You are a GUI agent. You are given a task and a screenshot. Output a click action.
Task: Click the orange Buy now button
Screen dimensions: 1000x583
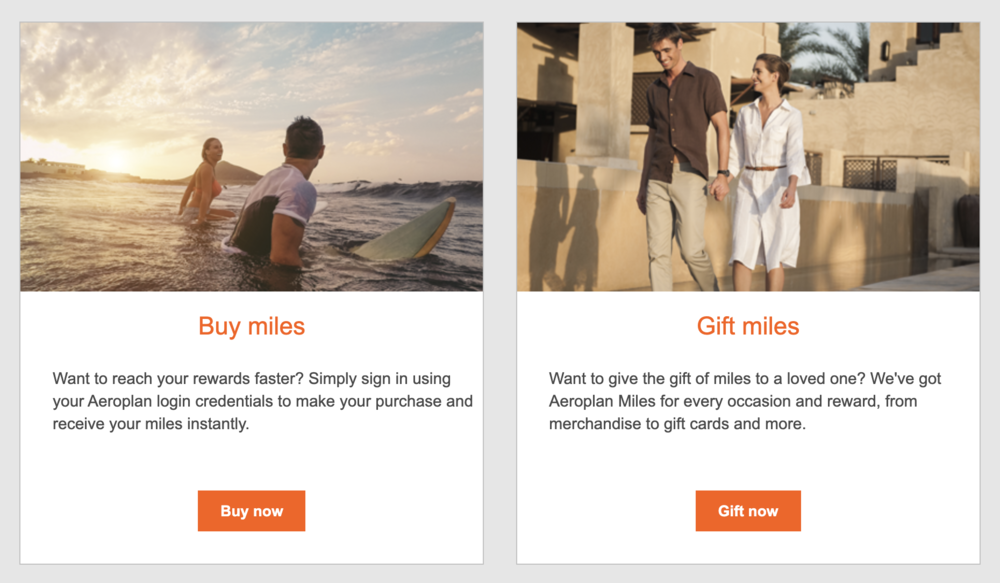(x=251, y=511)
